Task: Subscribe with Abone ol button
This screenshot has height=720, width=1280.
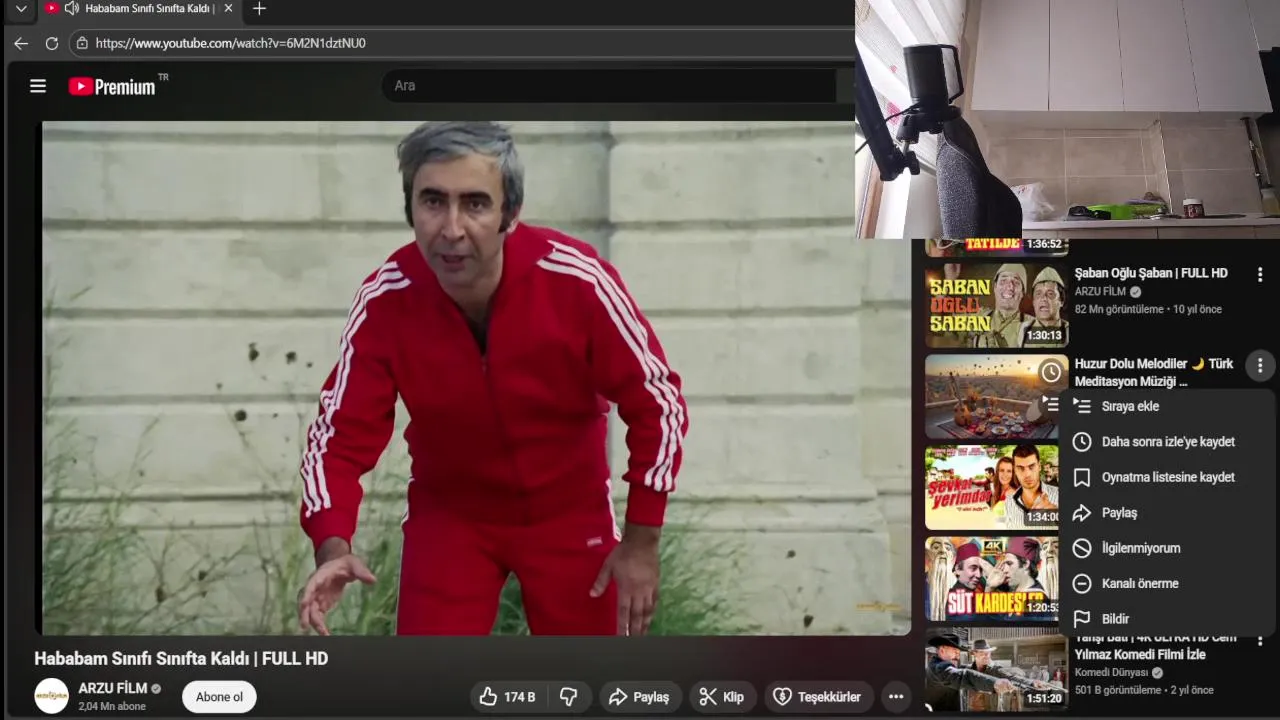Action: click(219, 697)
